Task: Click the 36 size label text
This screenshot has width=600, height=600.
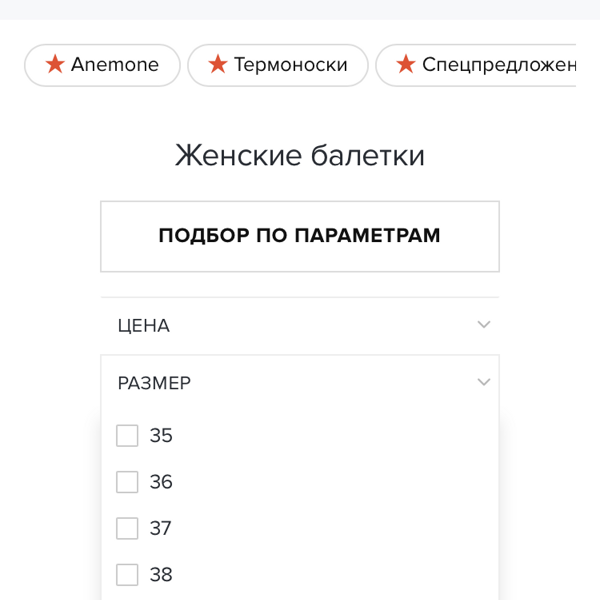Action: 161,482
